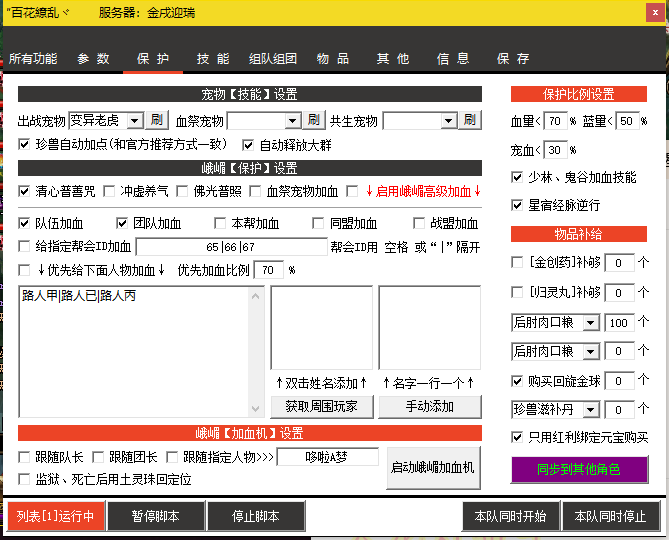Open 共生宠物 dropdown

(449, 121)
